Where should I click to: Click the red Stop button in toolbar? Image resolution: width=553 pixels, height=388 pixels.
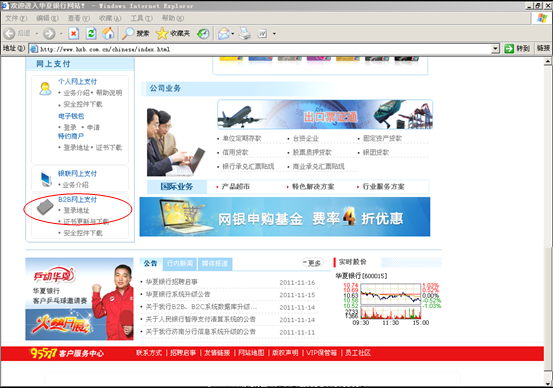tap(73, 34)
